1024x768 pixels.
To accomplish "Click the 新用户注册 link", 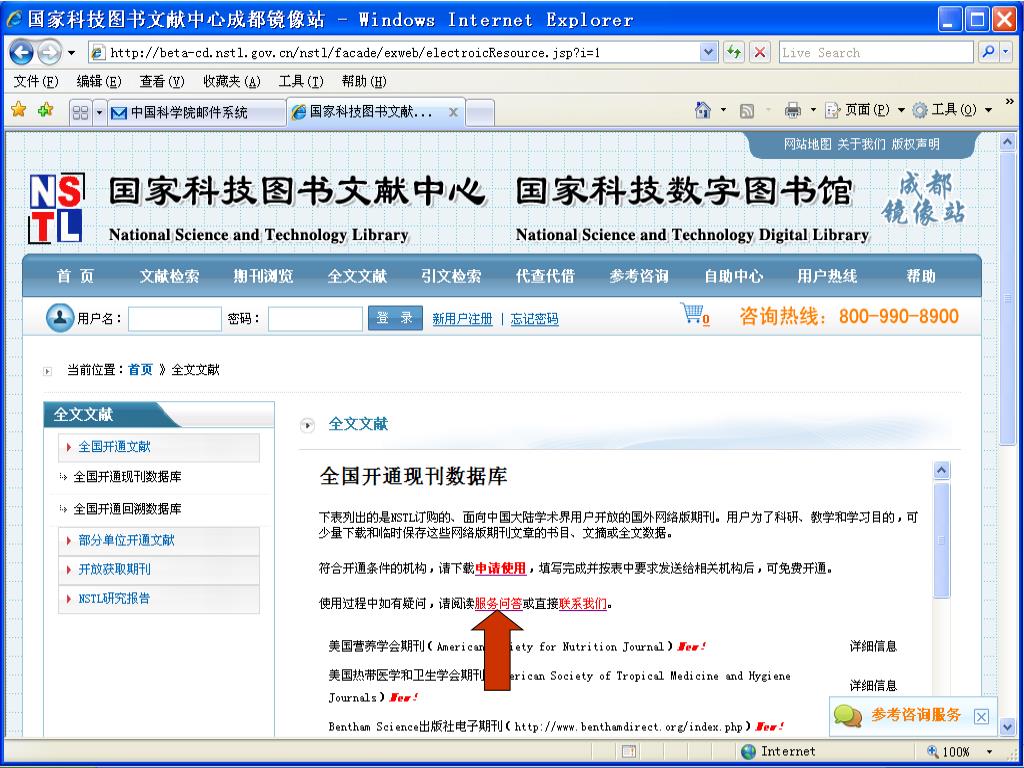I will (x=462, y=319).
